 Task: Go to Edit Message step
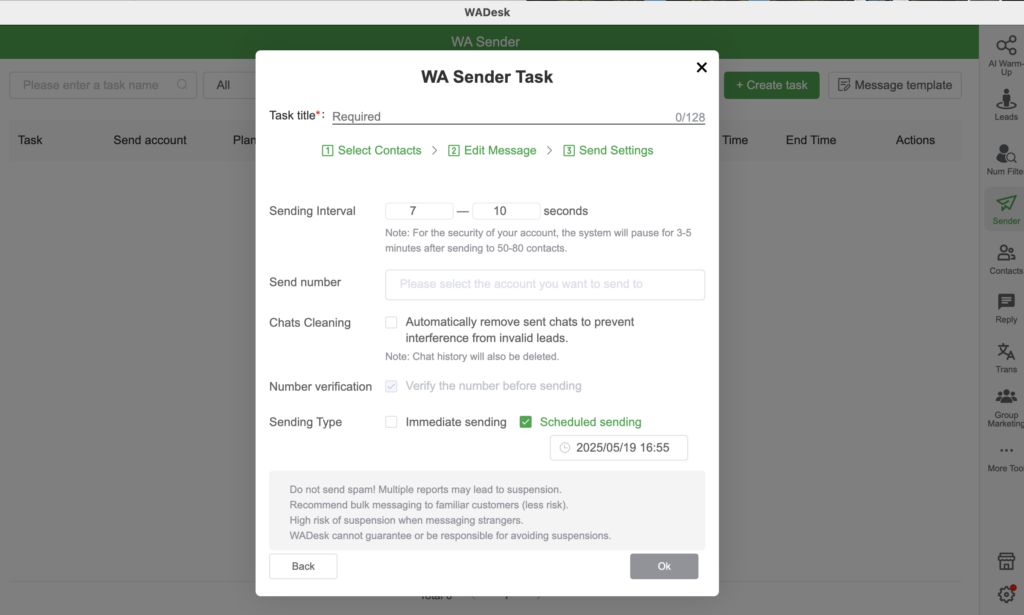492,151
